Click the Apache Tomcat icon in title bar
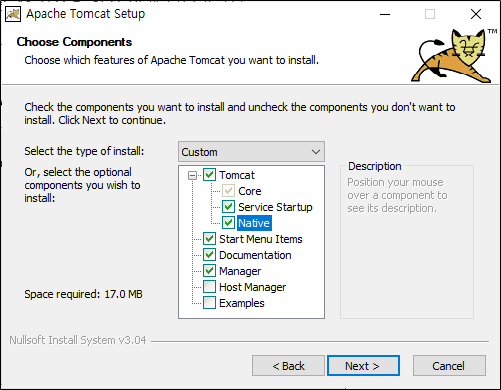This screenshot has width=501, height=390. tap(13, 14)
